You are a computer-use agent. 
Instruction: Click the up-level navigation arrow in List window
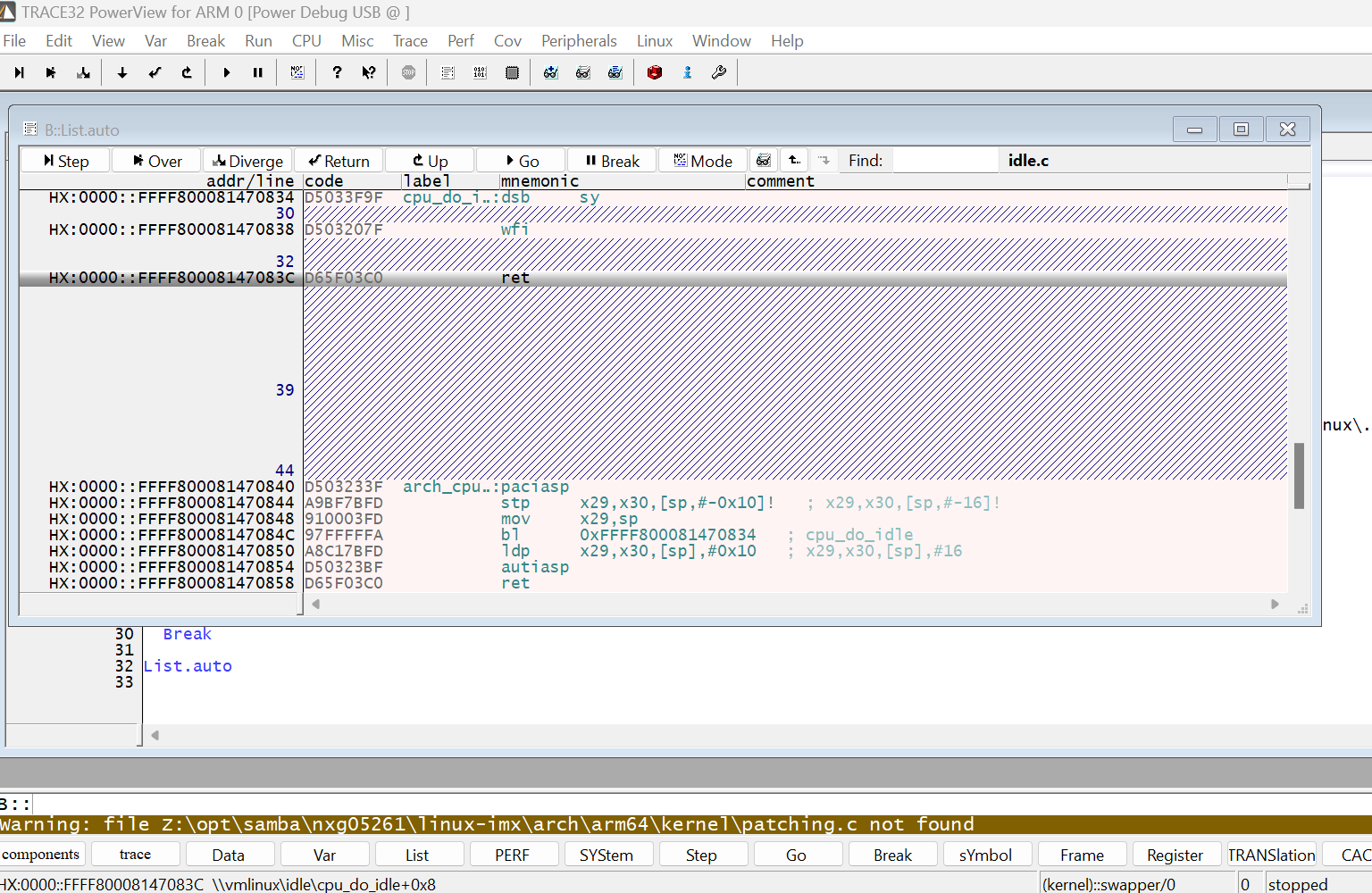(794, 160)
